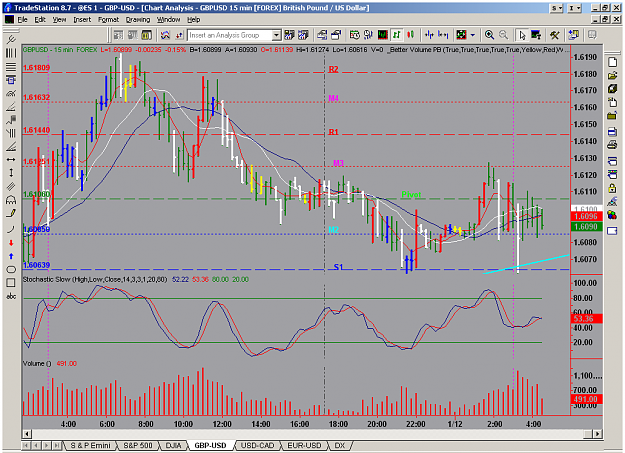Image resolution: width=625 pixels, height=453 pixels.
Task: Switch to the S&P 500 tab
Action: click(x=138, y=445)
